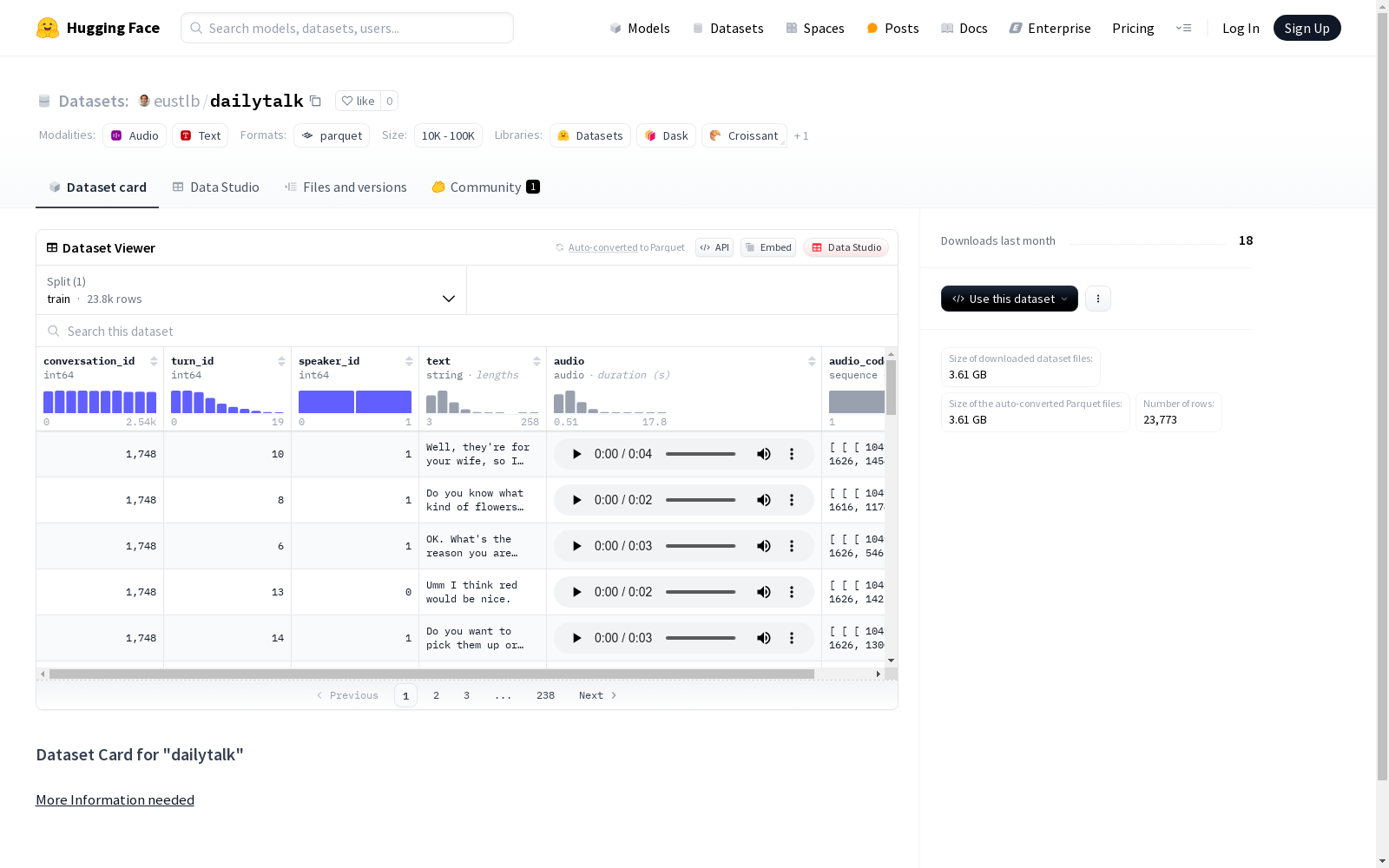Copy dataset name with the copy icon

click(316, 101)
